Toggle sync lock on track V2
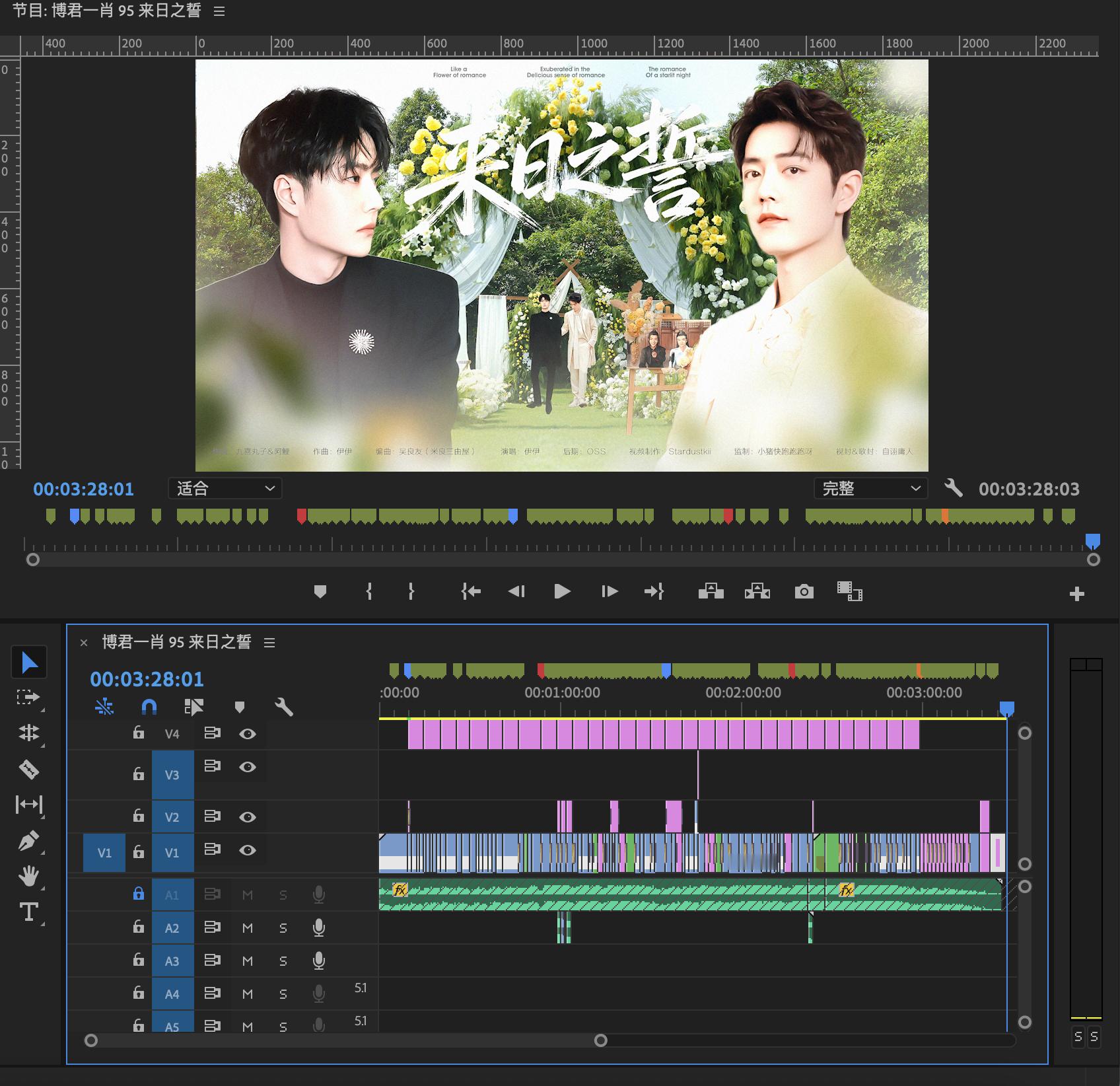The image size is (1120, 1086). point(212,816)
